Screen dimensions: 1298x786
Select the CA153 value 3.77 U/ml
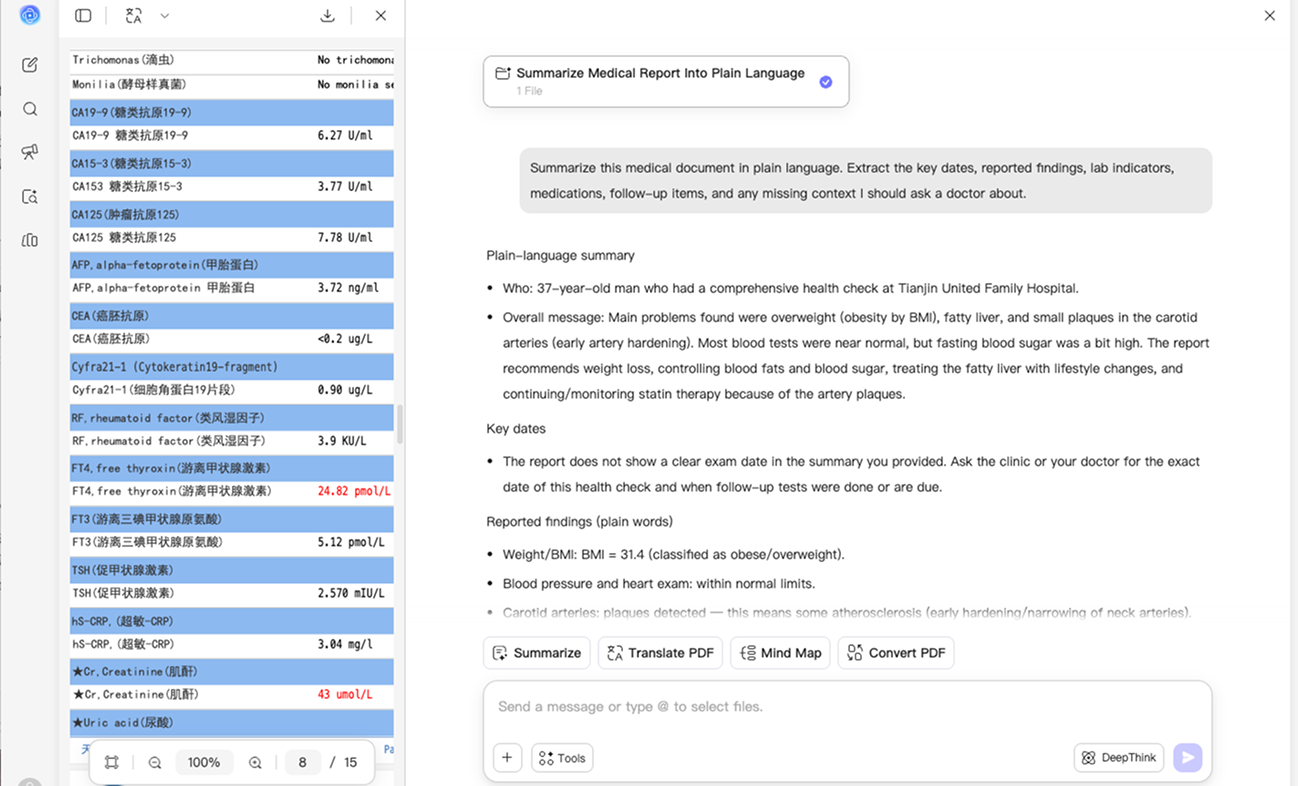click(345, 186)
